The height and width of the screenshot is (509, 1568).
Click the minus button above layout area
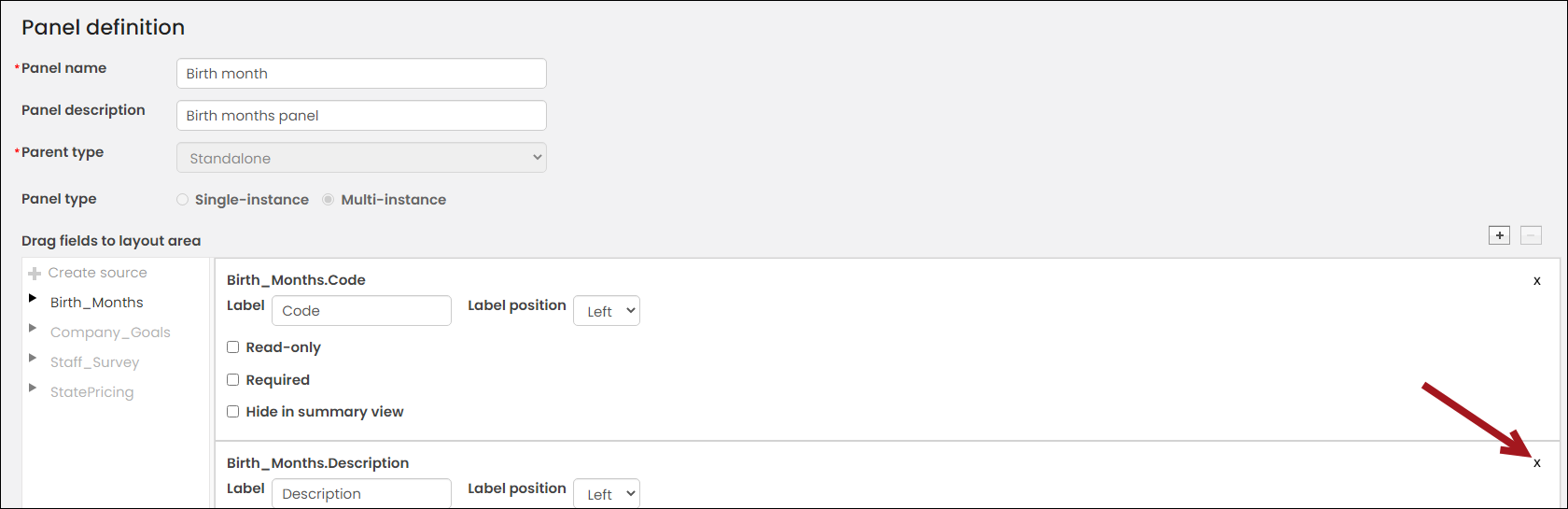[x=1531, y=235]
